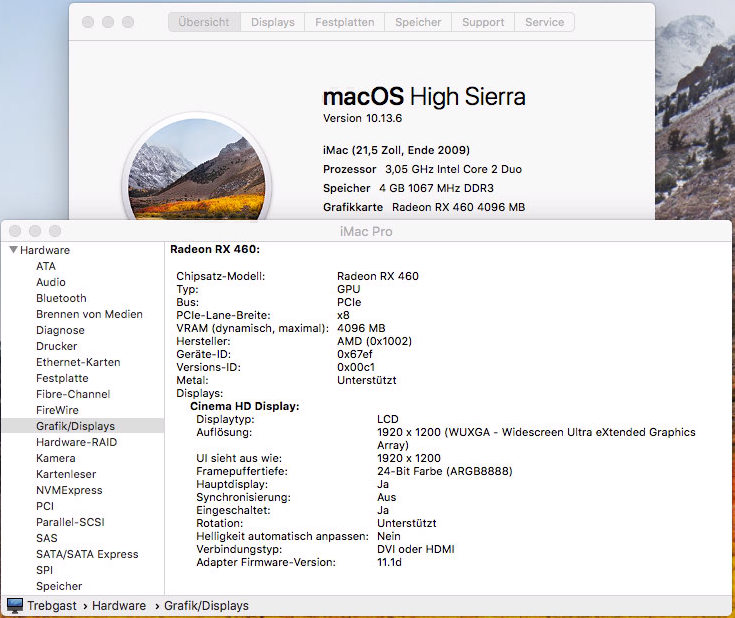Click the Displaytyp value LCD
Viewport: 735px width, 618px height.
tap(388, 419)
